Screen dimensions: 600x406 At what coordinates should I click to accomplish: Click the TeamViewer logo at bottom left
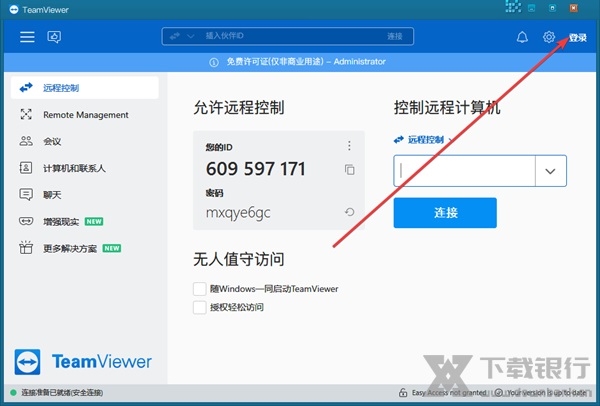pos(83,362)
